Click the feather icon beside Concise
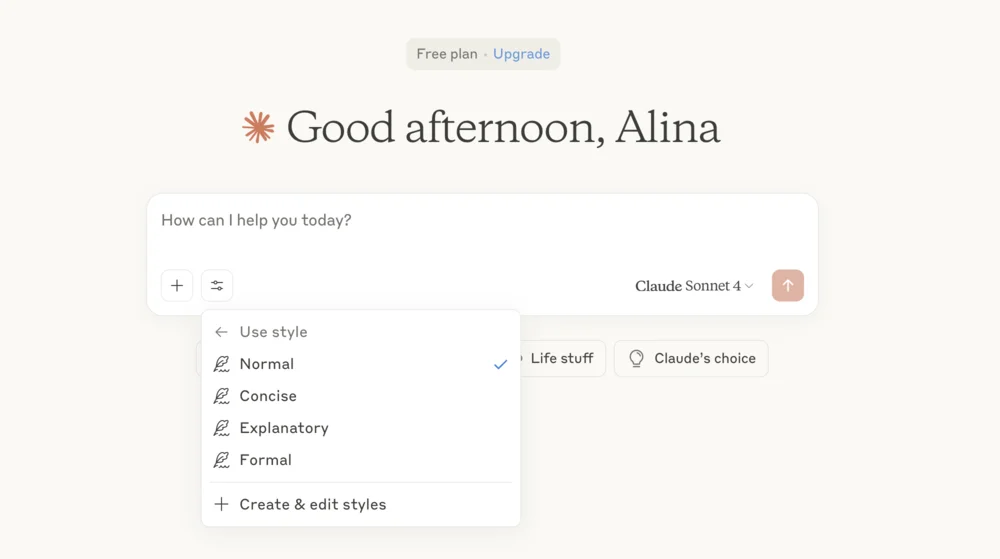Image resolution: width=1000 pixels, height=559 pixels. [222, 396]
